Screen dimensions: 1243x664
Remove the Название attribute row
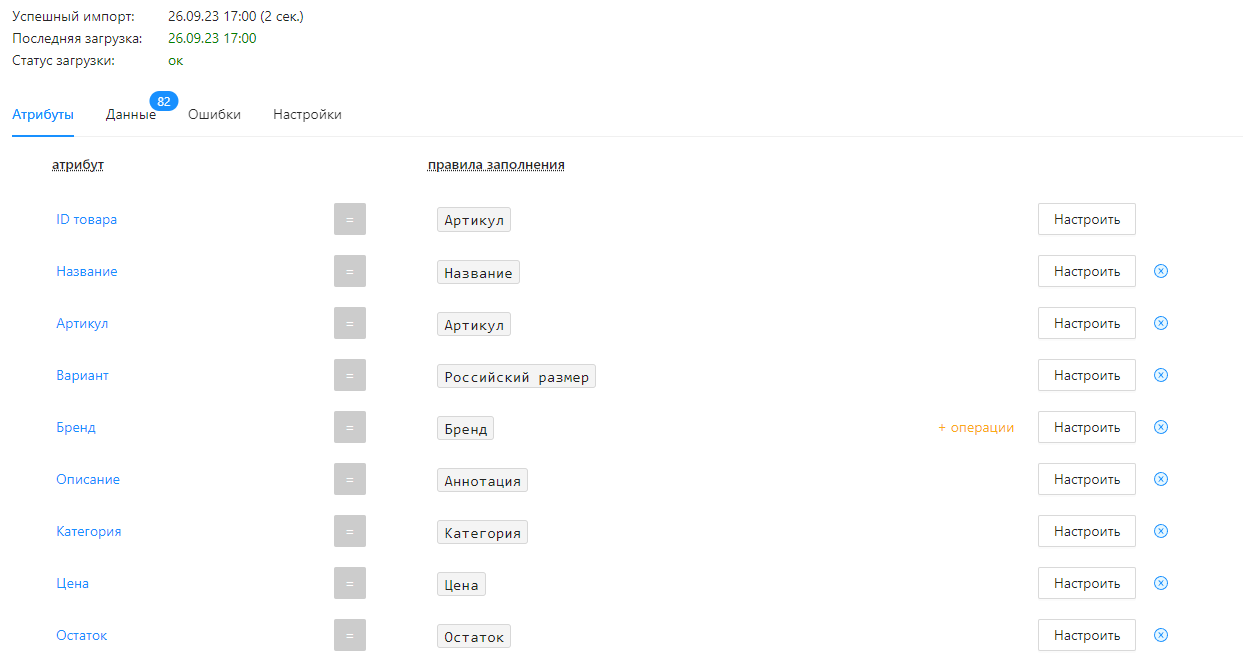1161,271
